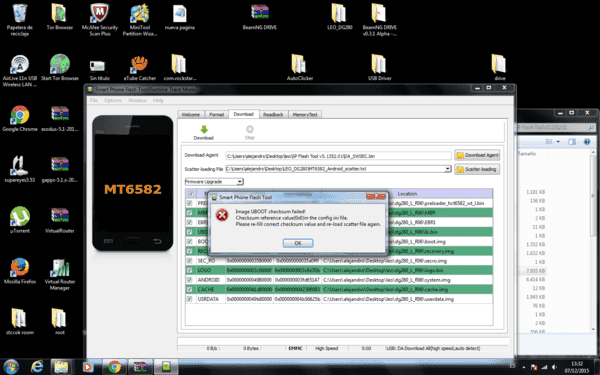Open the Window menu
This screenshot has width=600, height=375.
pos(137,100)
